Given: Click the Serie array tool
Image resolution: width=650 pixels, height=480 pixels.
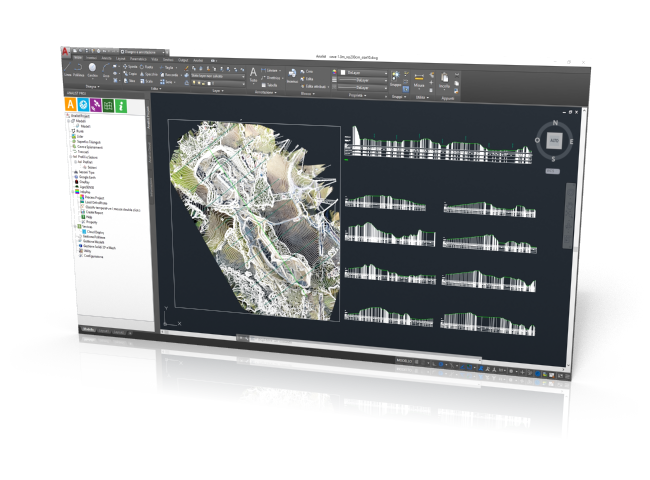Looking at the screenshot, I should click(167, 82).
